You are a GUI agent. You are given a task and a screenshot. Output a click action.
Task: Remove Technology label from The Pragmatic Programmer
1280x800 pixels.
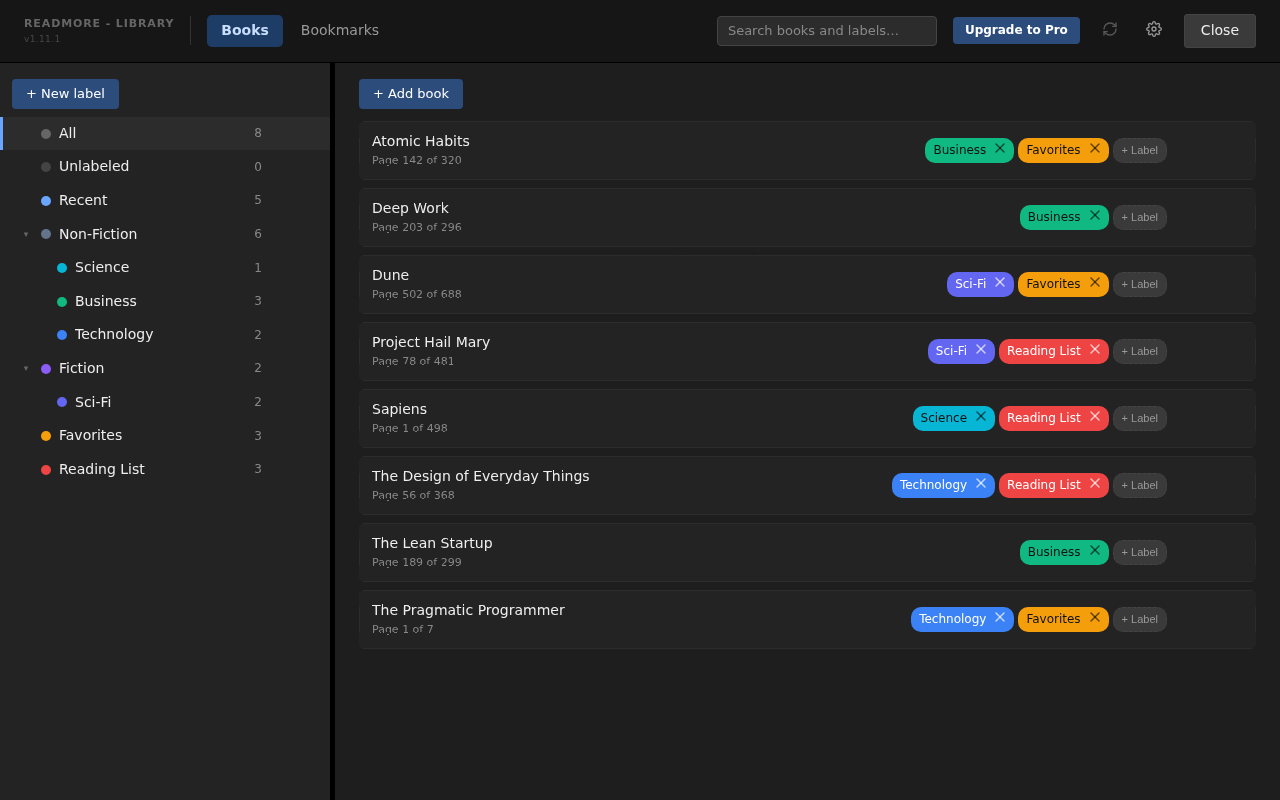pos(1000,618)
